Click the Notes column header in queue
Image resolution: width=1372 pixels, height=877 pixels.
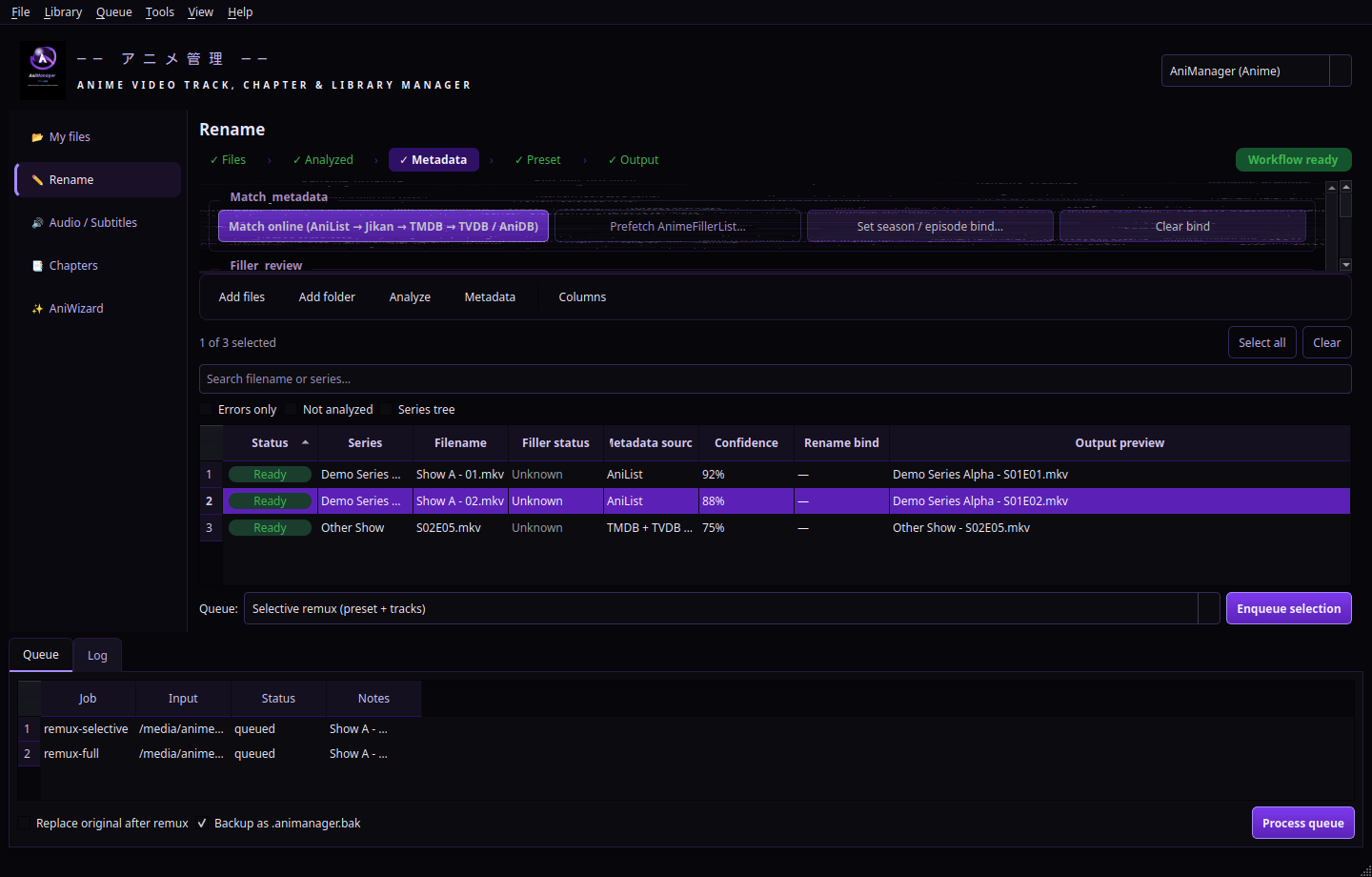(373, 699)
